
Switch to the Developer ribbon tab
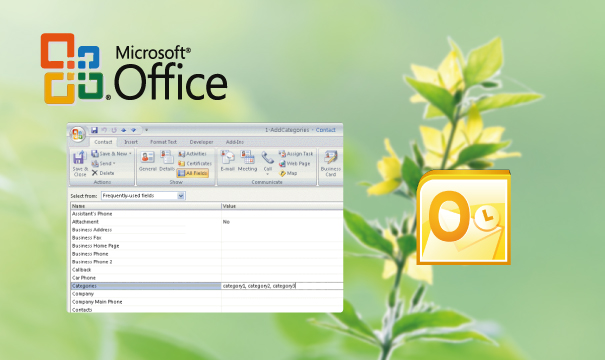[201, 142]
